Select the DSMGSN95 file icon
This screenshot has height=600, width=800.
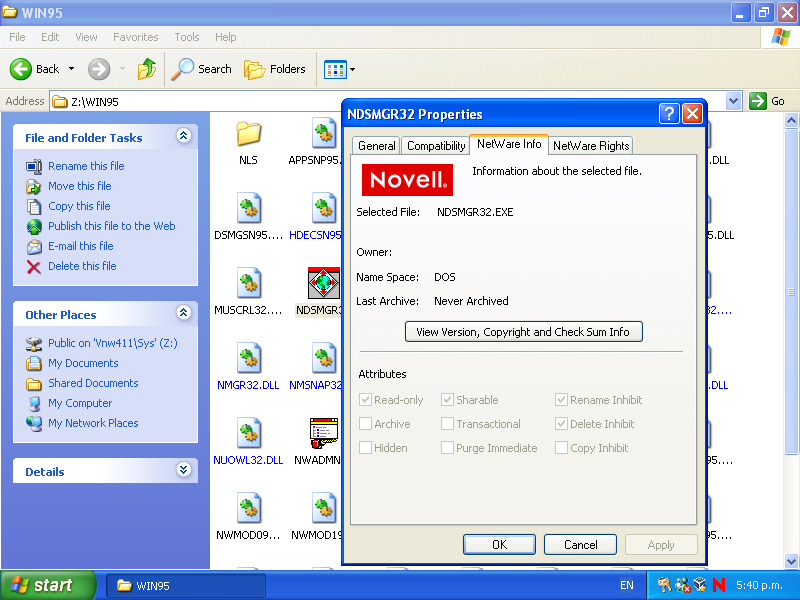[x=248, y=208]
